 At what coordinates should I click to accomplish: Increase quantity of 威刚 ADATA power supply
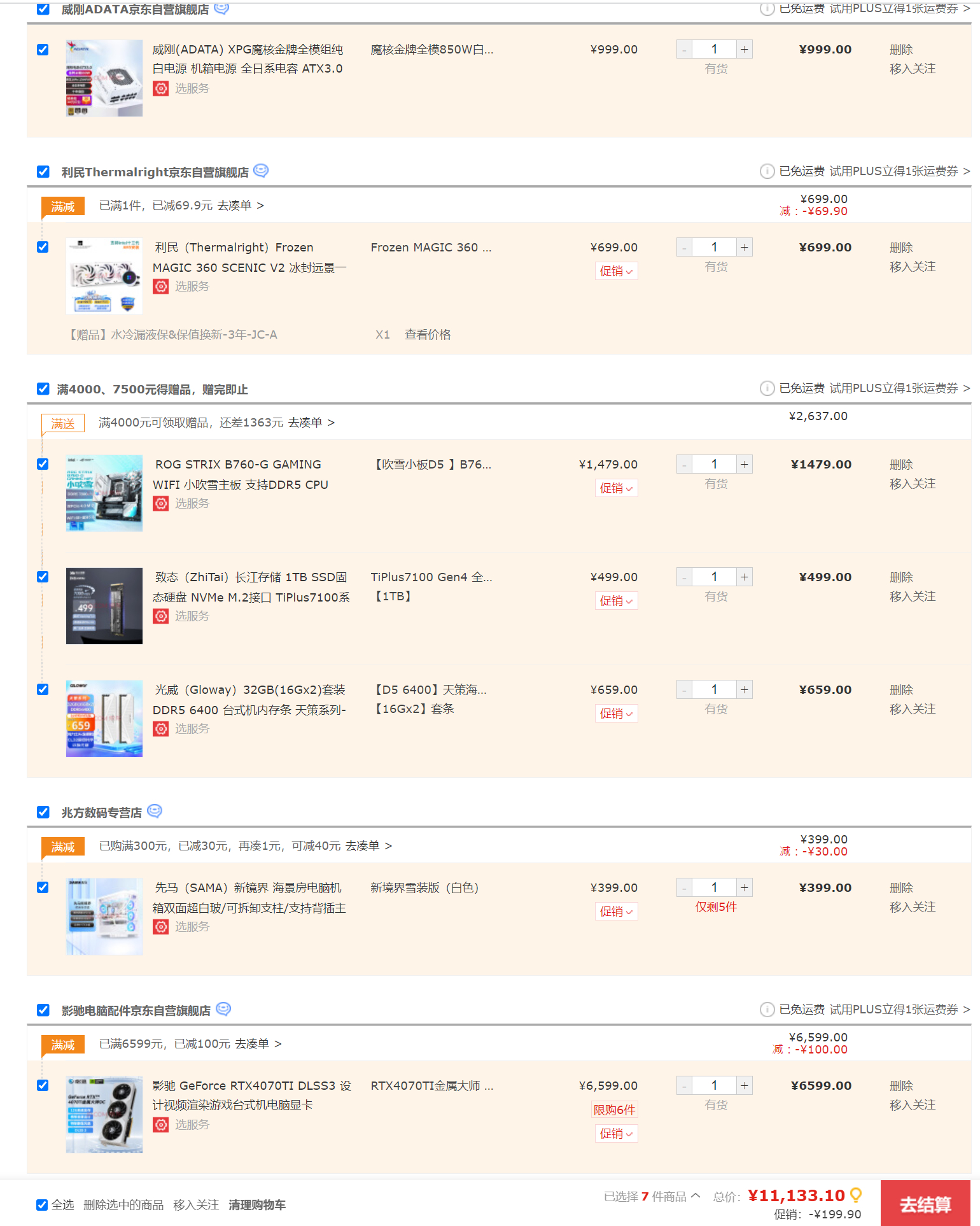(x=745, y=50)
